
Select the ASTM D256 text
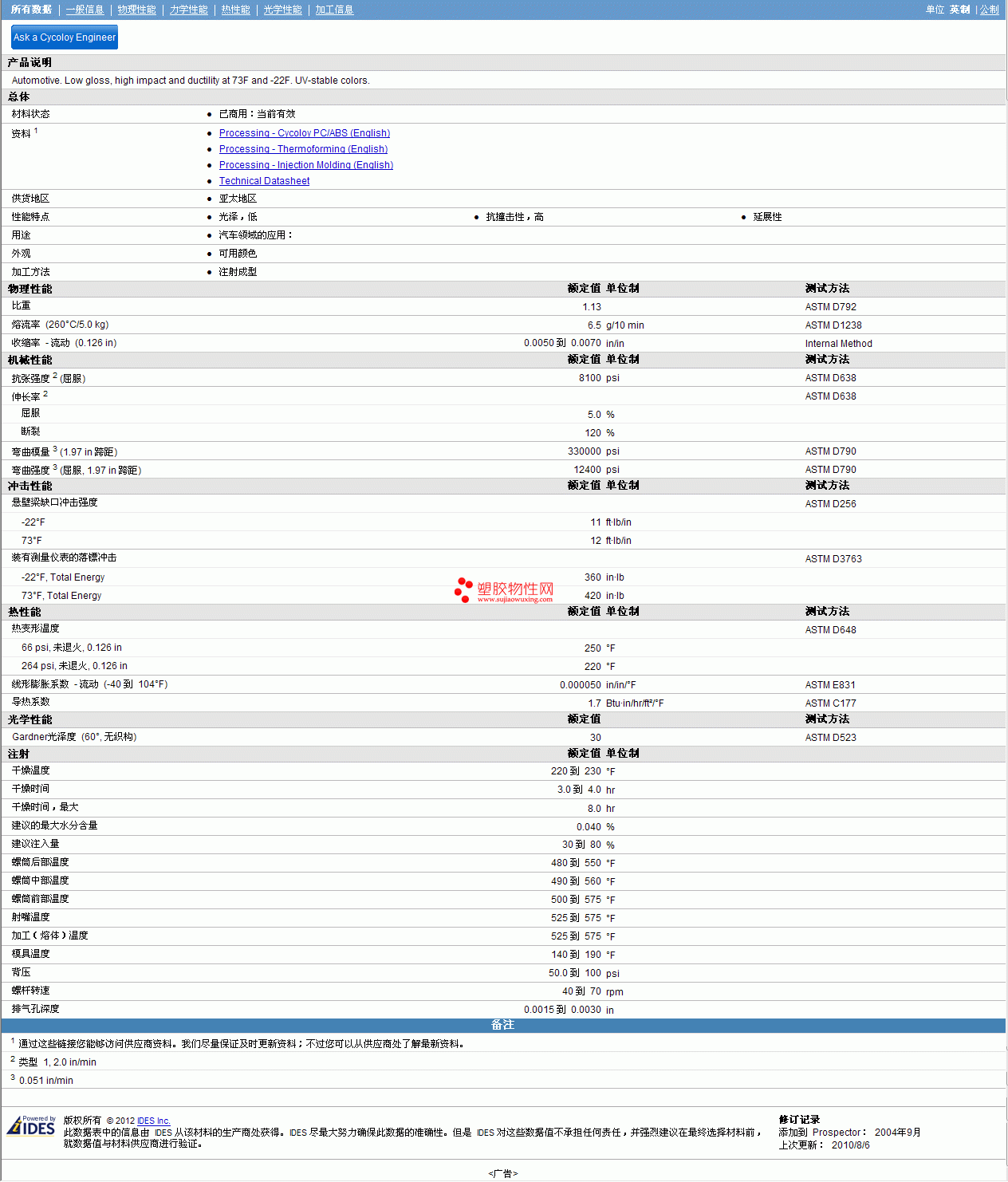(x=830, y=504)
